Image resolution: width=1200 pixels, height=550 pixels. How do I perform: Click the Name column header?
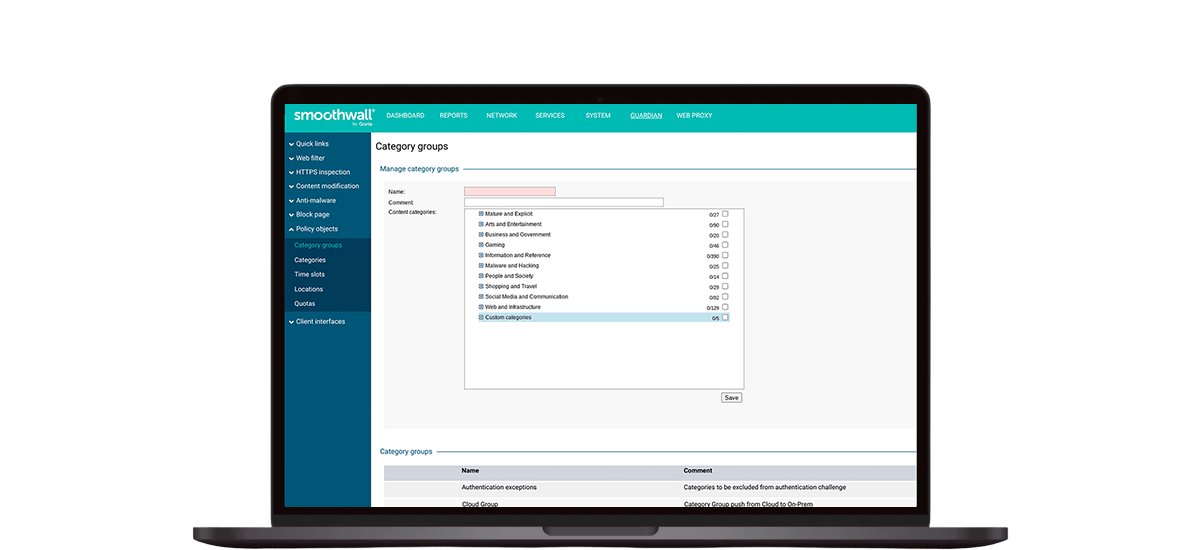[470, 470]
